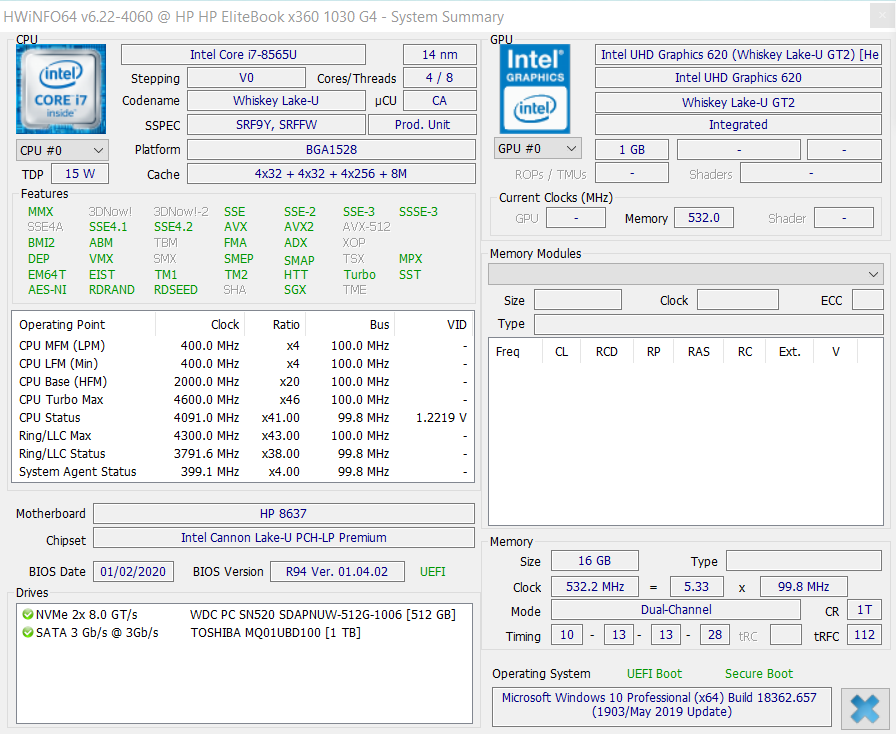
Task: Click the Whiskey Lake-U codename field
Action: [275, 101]
